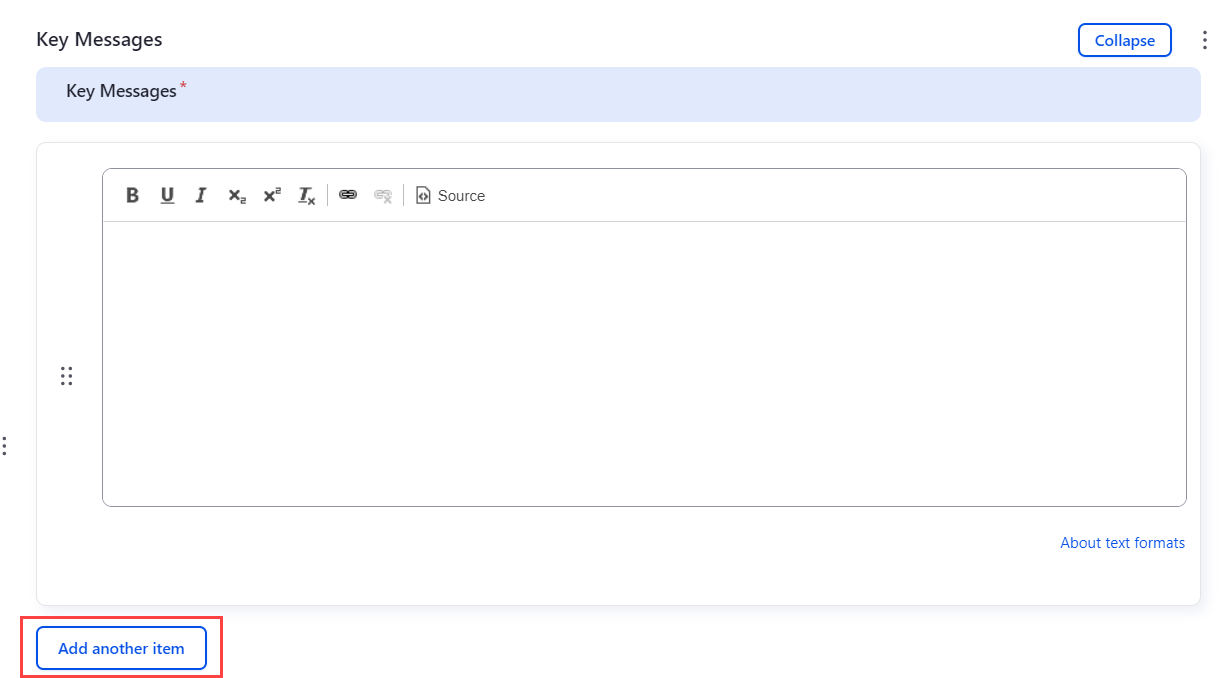Screen dimensions: 1231x678
Task: Focus the rich text editing area
Action: coord(644,363)
